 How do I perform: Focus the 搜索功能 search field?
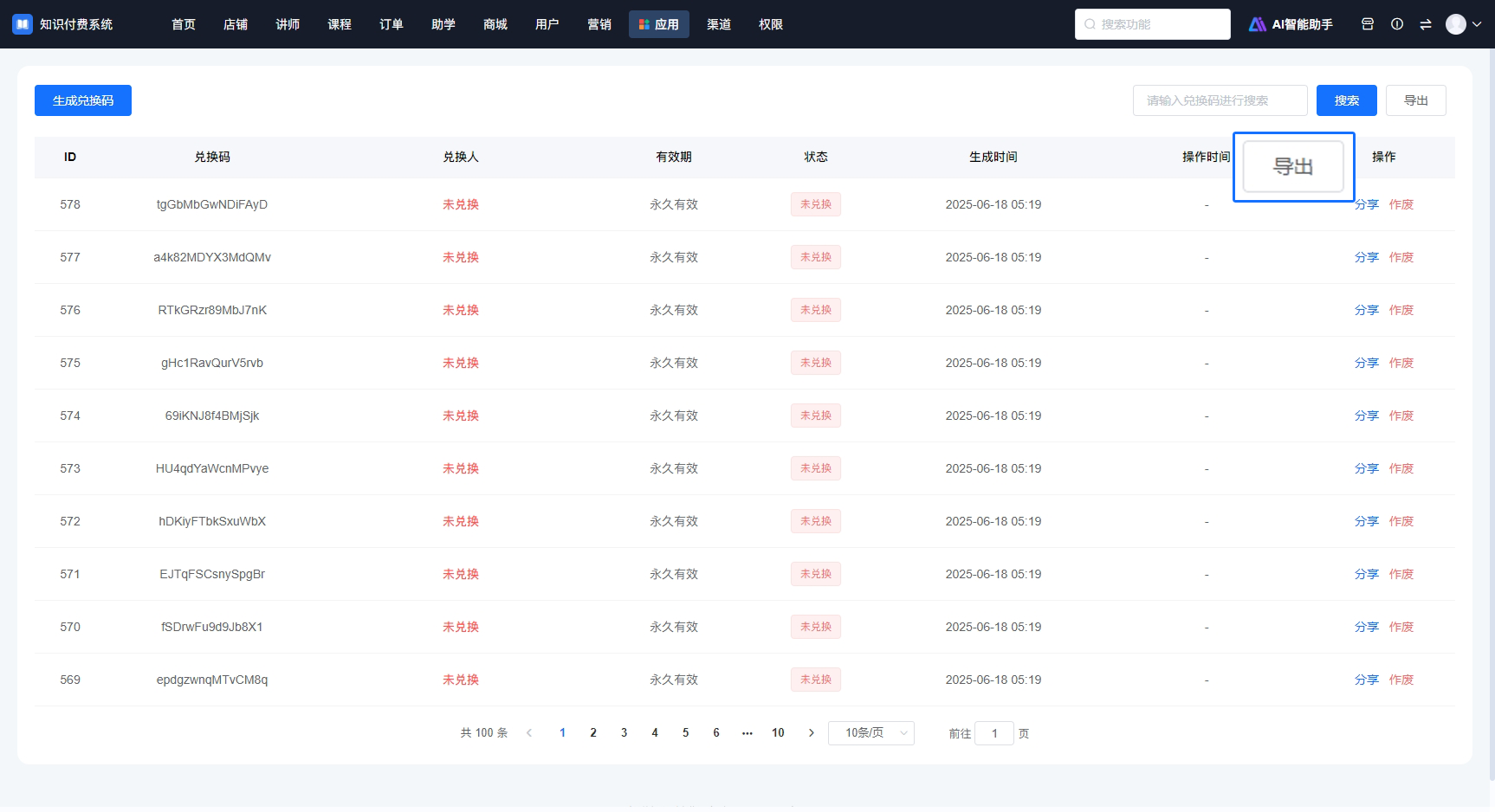[1153, 24]
